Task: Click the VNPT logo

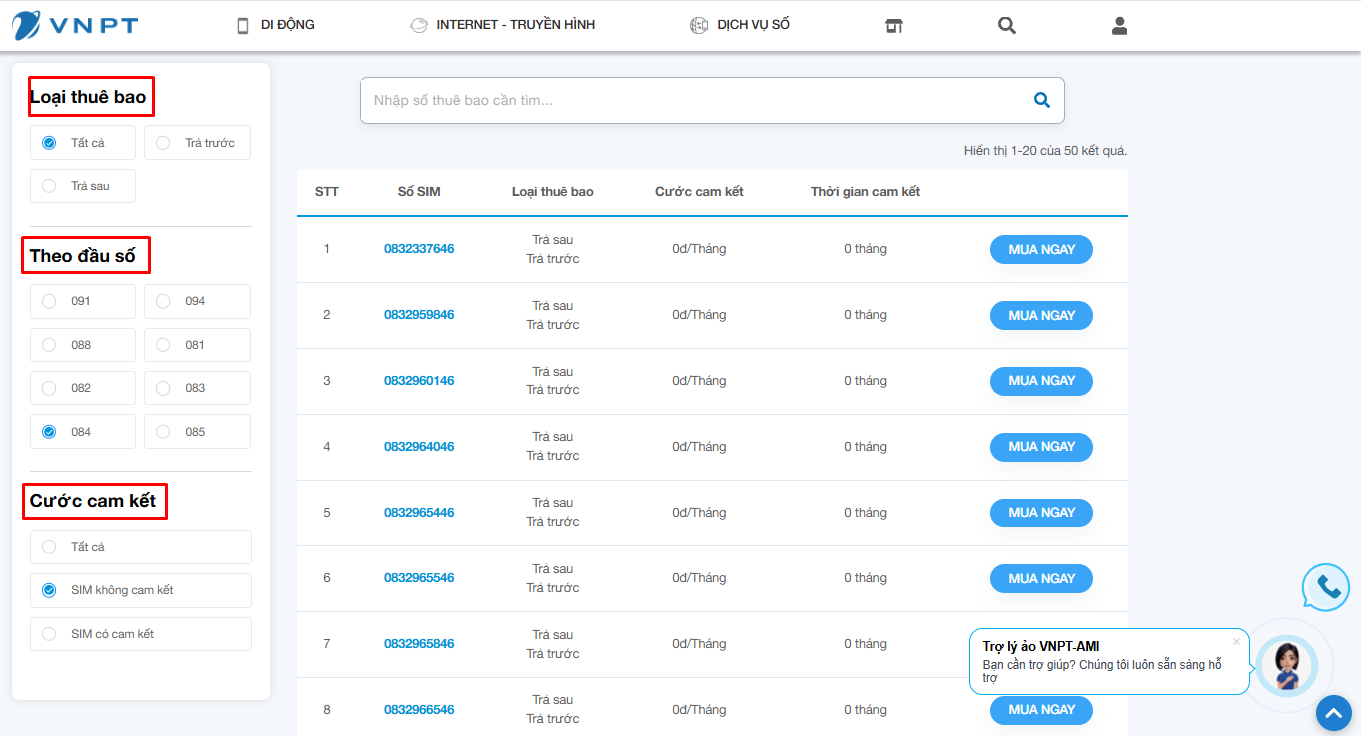Action: 70,25
